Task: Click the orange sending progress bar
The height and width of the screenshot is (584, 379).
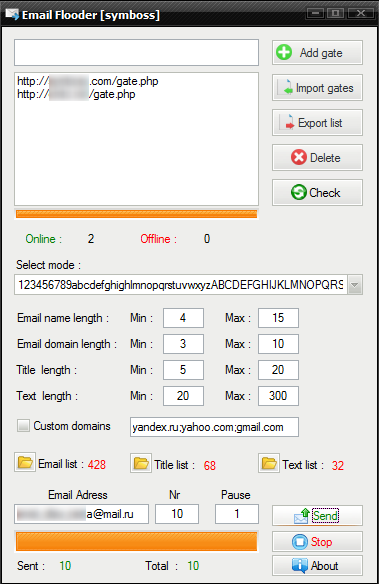Action: point(136,541)
